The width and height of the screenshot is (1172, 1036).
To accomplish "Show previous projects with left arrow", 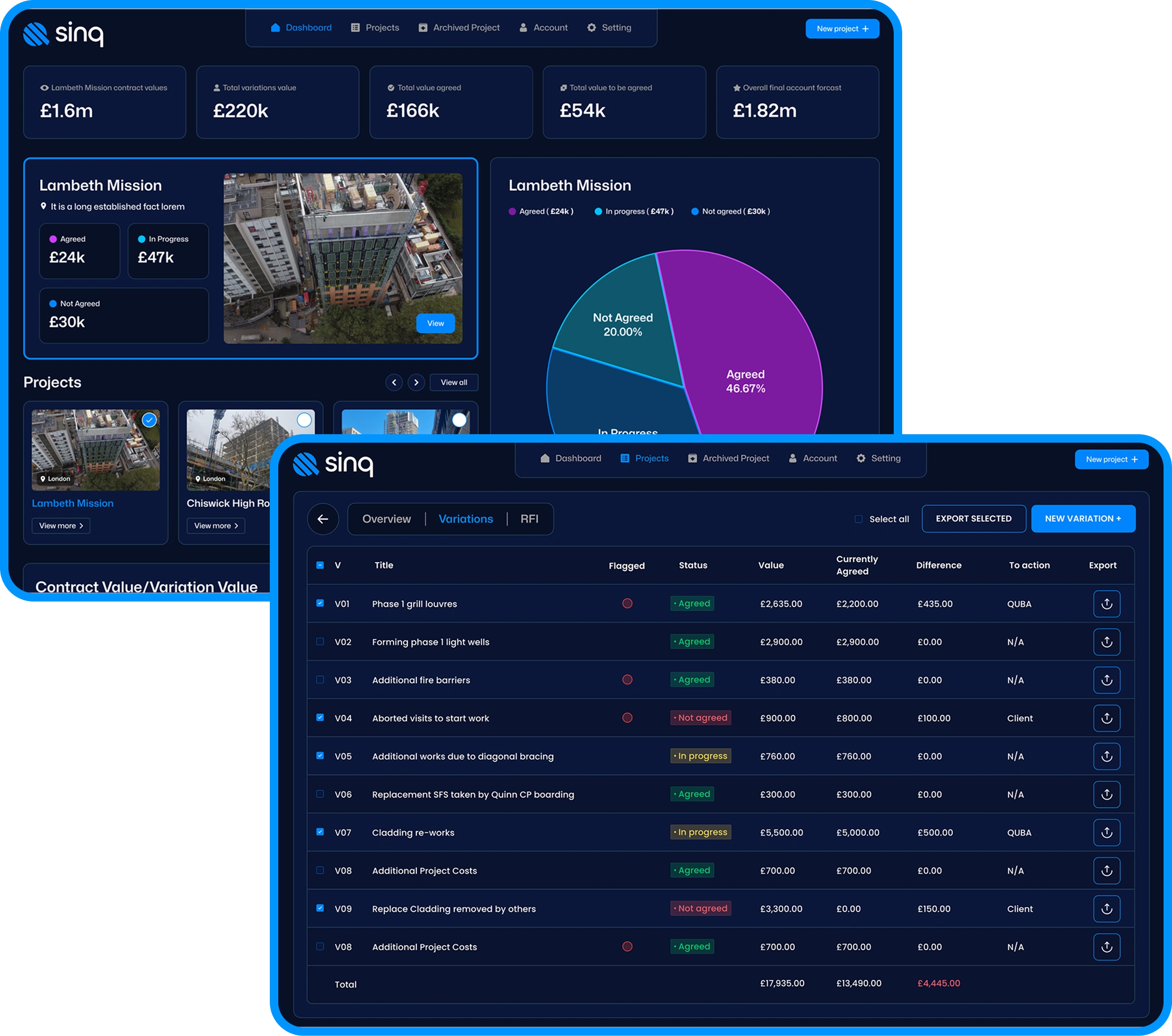I will (394, 383).
